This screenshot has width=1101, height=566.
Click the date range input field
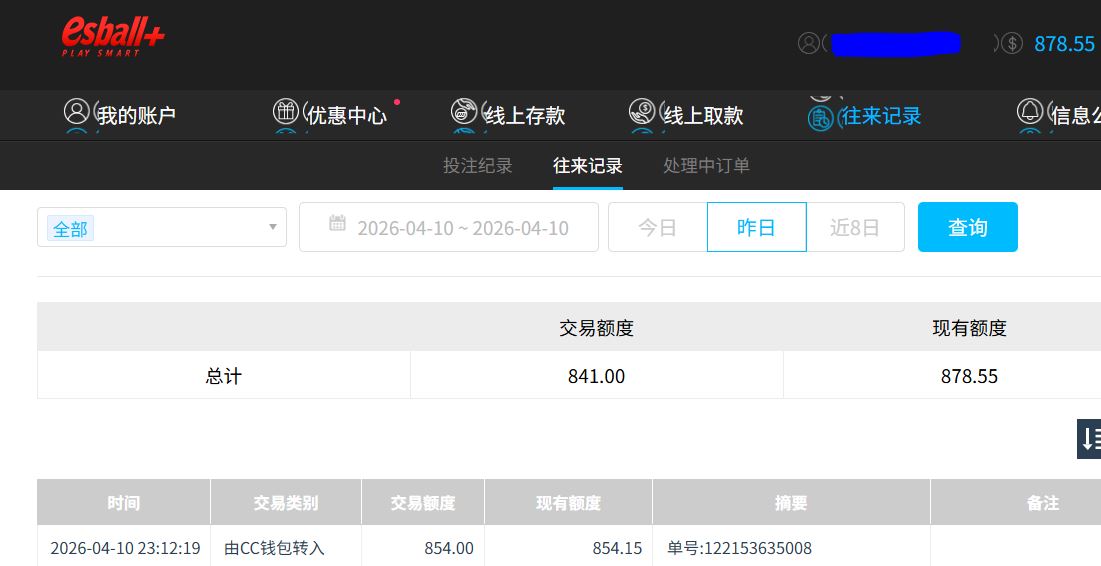(463, 228)
